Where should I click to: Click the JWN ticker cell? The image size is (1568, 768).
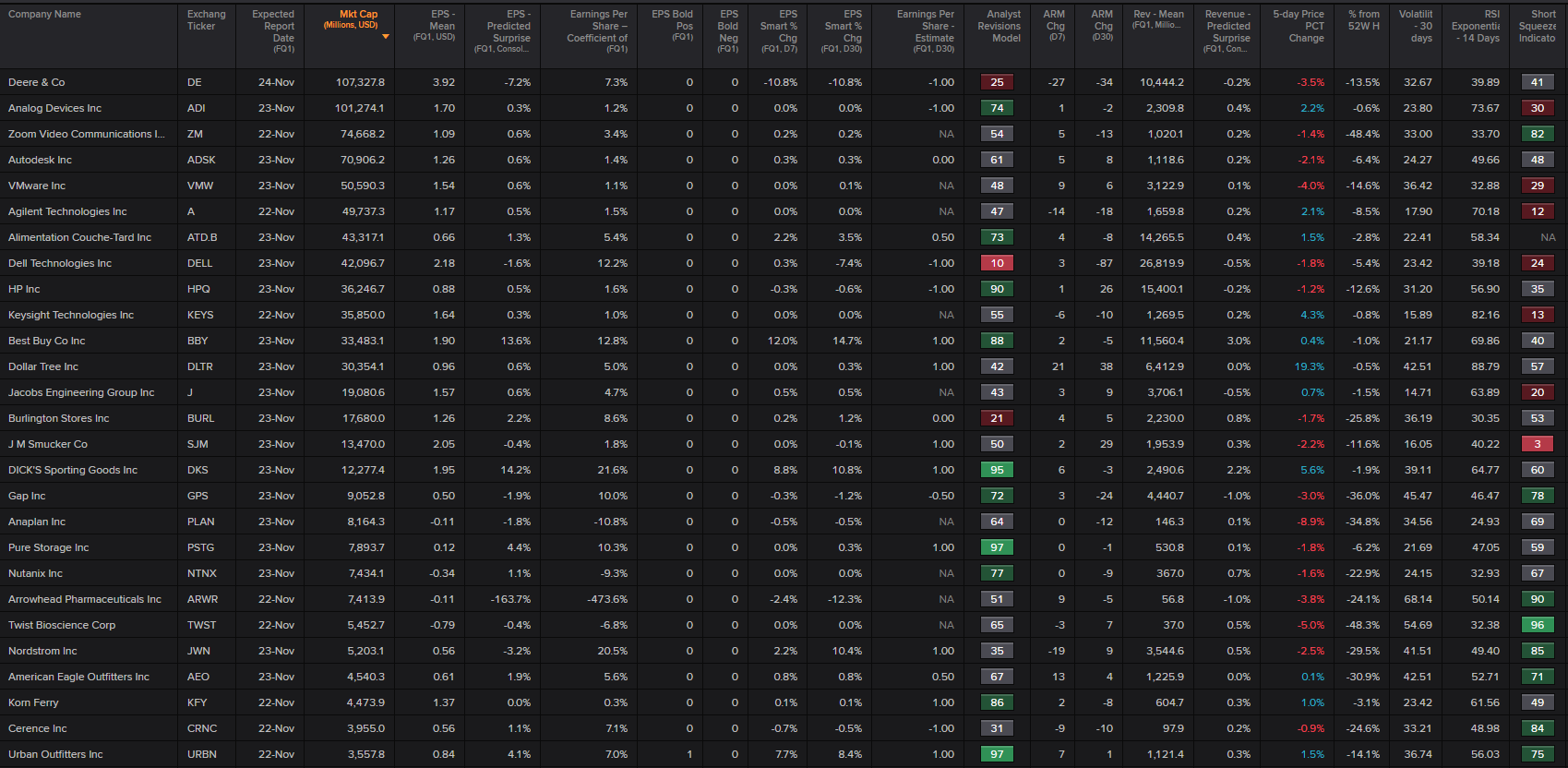pyautogui.click(x=198, y=651)
